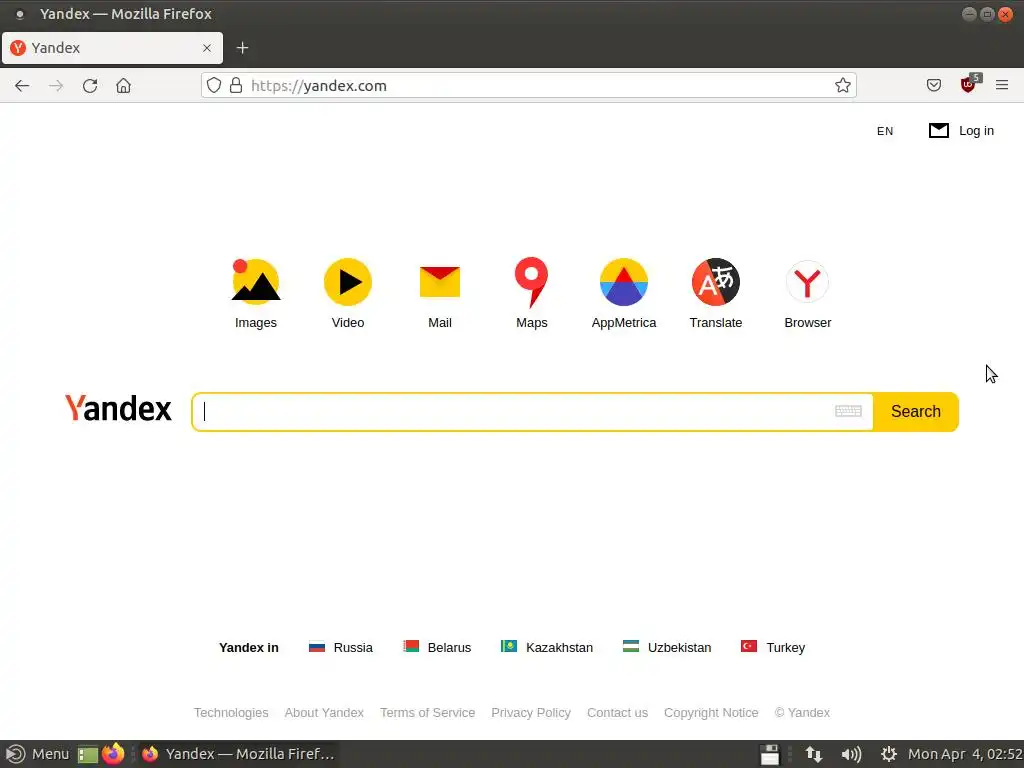Open Yandex Video service
Screen dimensions: 1024x768
347,293
